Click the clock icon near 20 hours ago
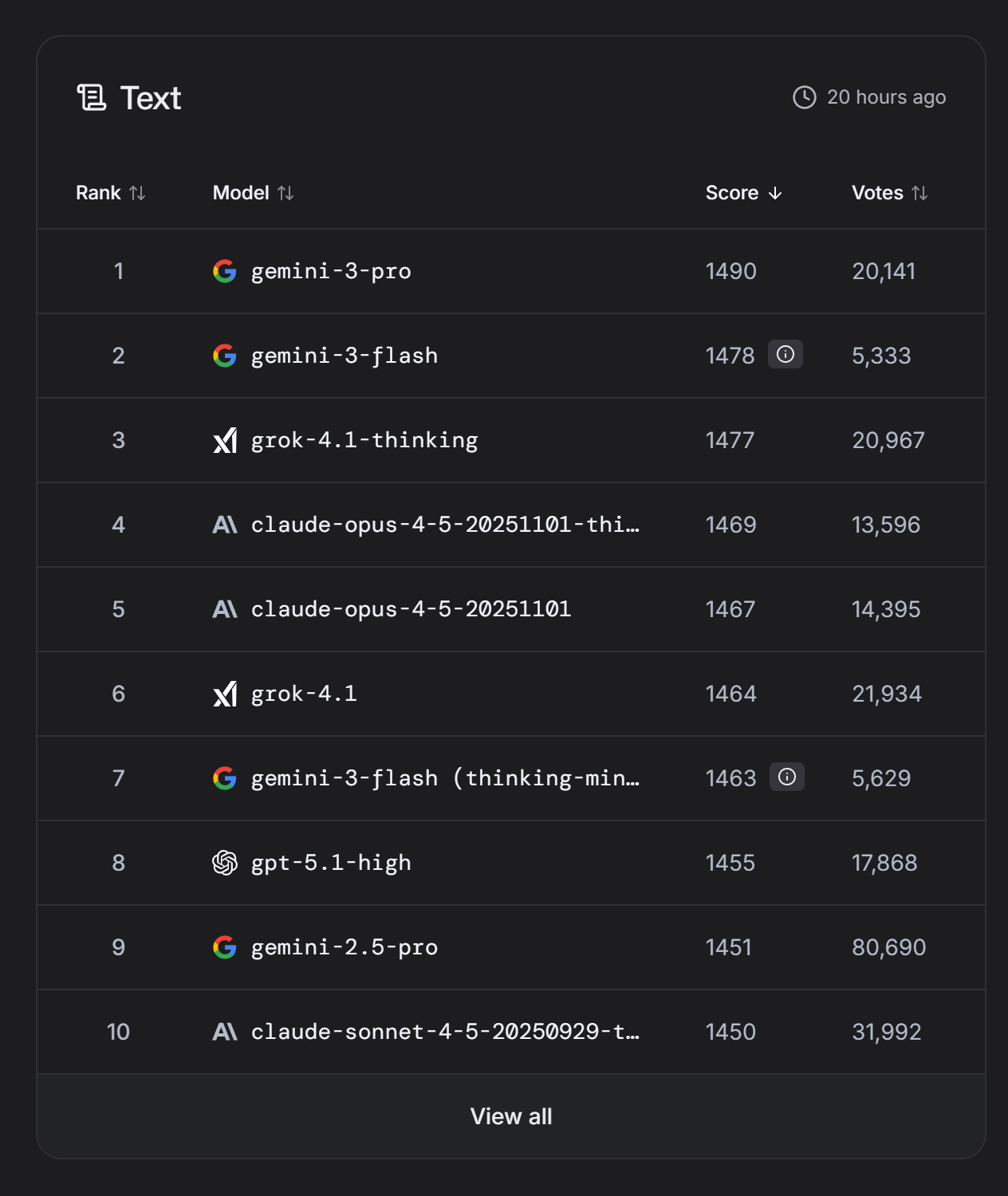Screen dimensions: 1008x1196 tap(805, 97)
